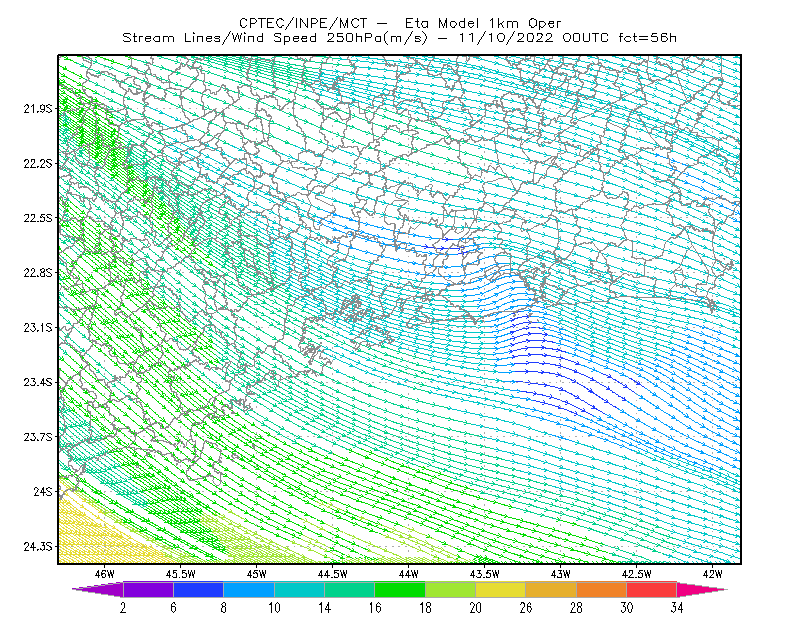
Task: Click the 21.9S latitude axis label
Action: coord(38,109)
